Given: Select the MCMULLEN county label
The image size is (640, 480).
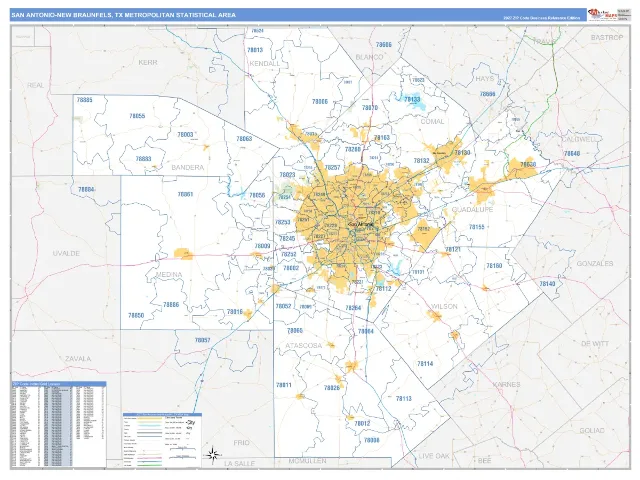Looking at the screenshot, I should point(307,461).
